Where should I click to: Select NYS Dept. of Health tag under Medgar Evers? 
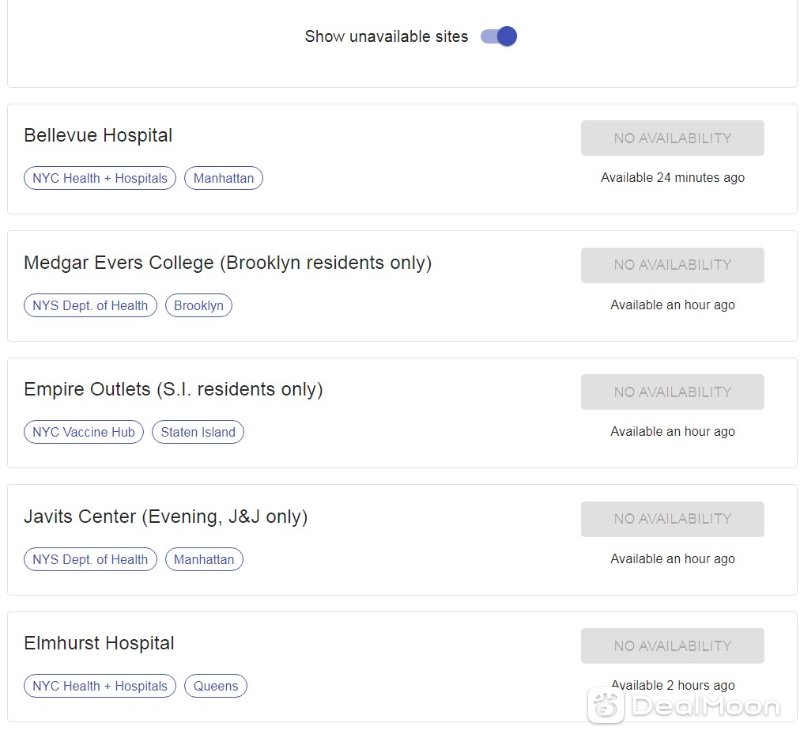[90, 305]
